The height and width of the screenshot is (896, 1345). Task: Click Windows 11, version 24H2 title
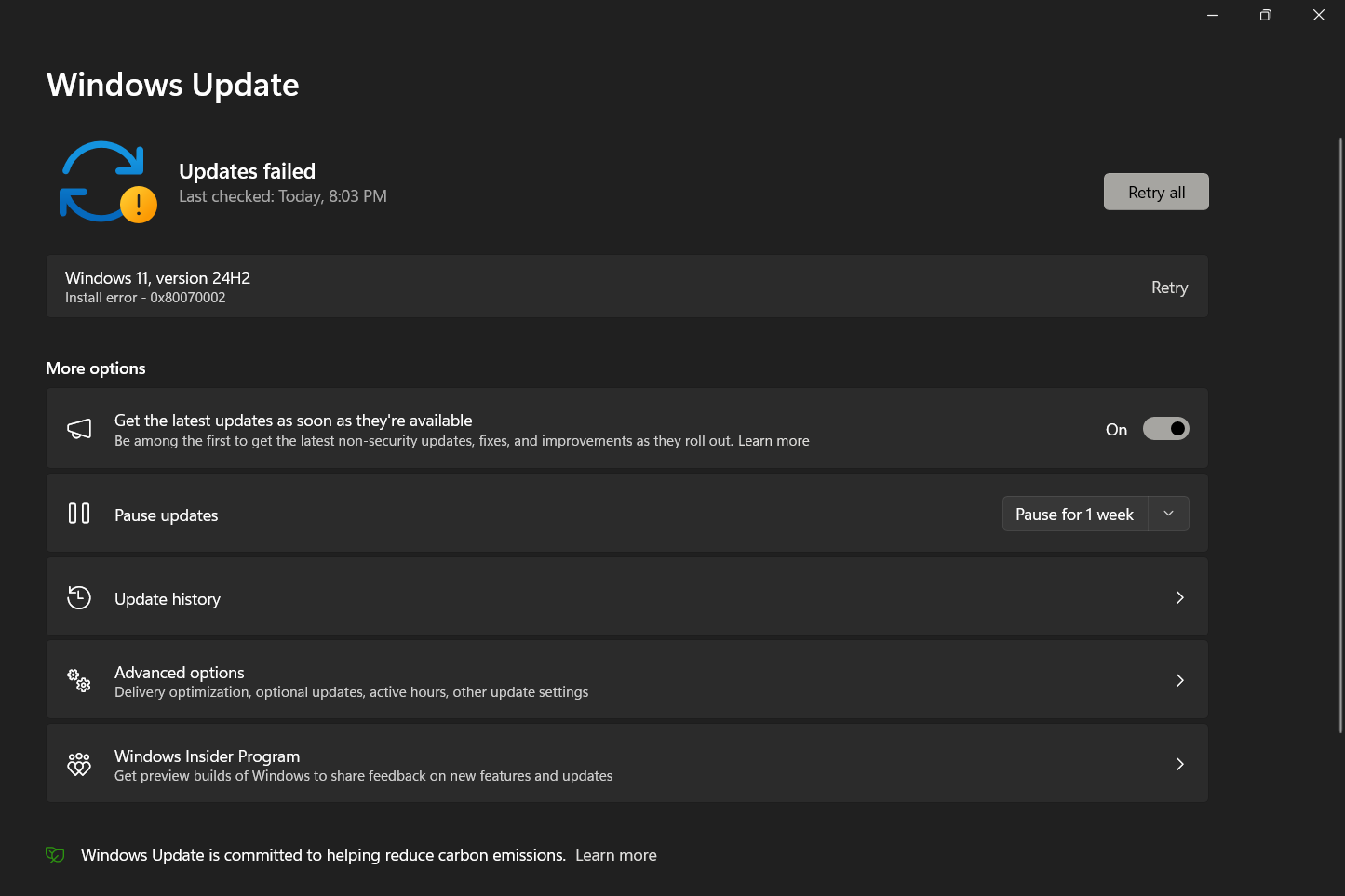tap(157, 278)
